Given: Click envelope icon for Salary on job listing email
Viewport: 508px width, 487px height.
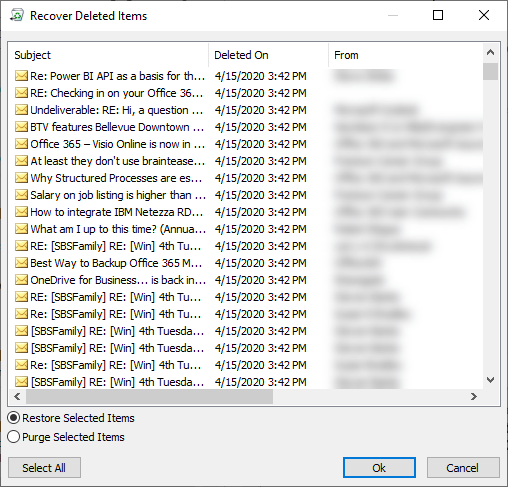Looking at the screenshot, I should [21, 195].
